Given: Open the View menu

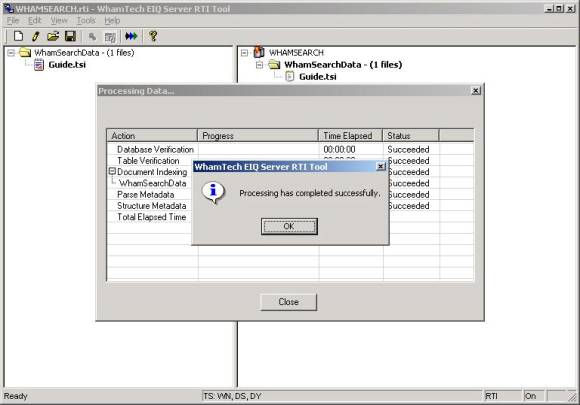Looking at the screenshot, I should point(59,21).
